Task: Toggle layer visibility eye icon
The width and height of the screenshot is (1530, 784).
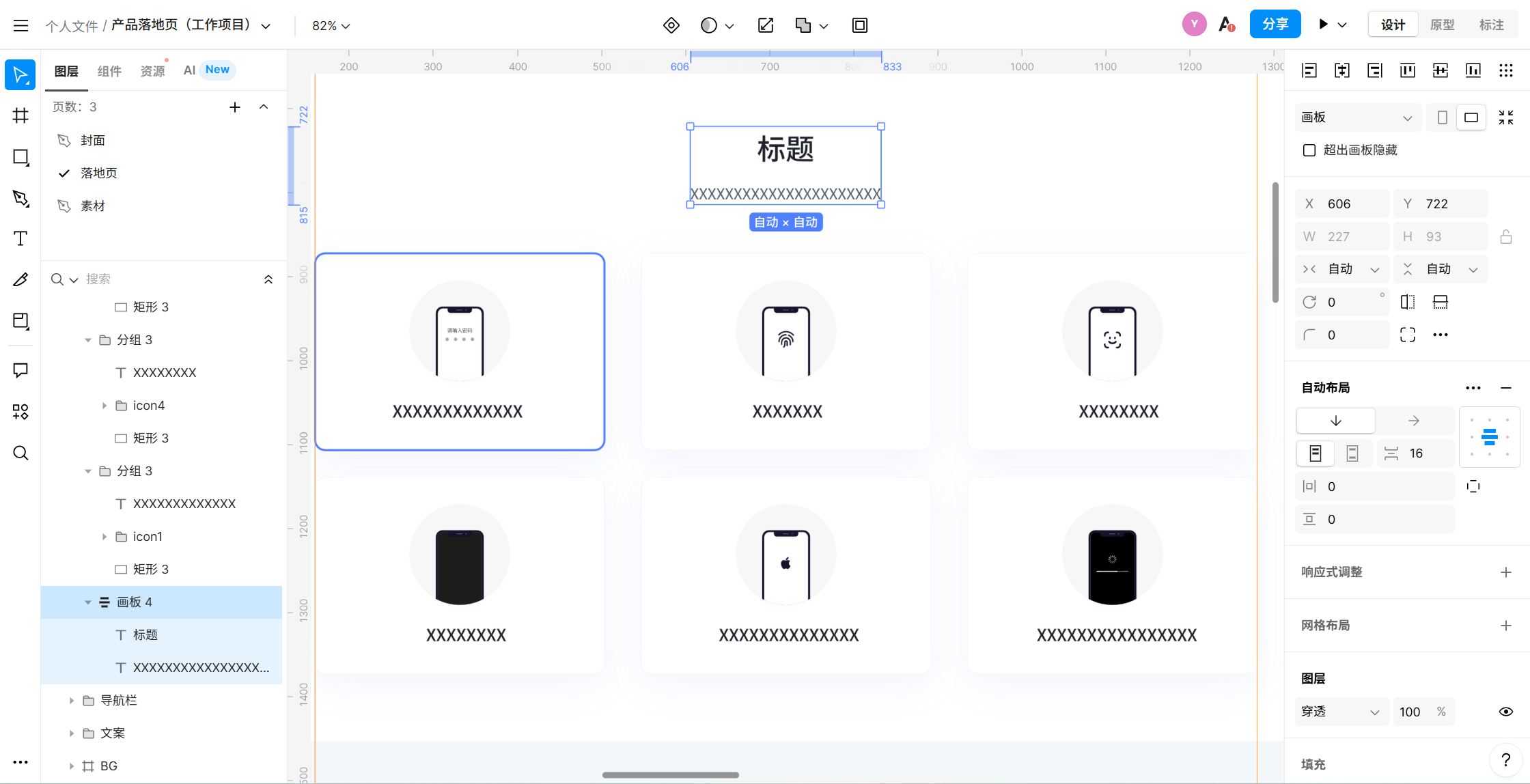Action: (x=1505, y=712)
